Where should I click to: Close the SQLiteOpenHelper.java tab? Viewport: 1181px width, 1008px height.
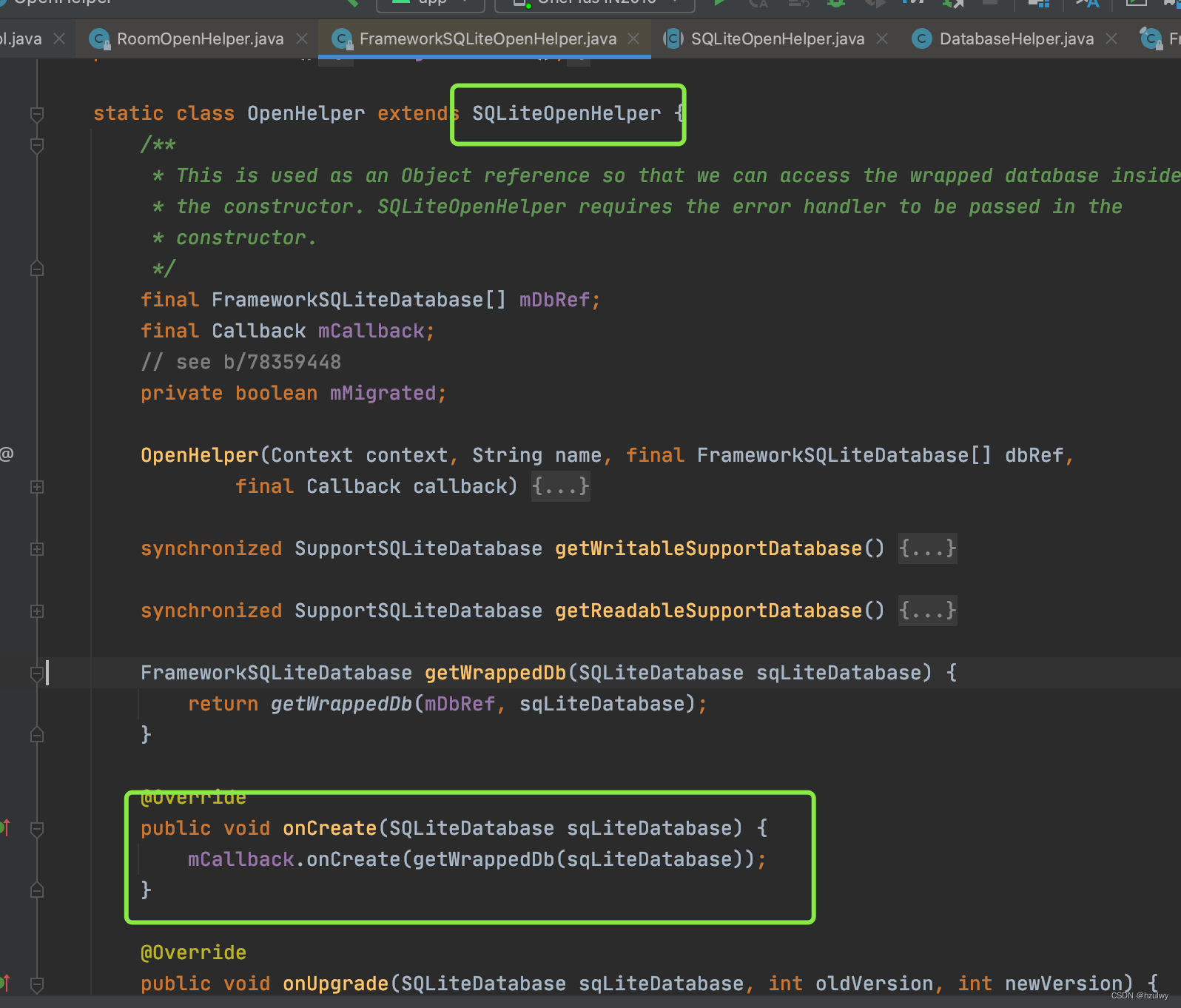pyautogui.click(x=882, y=38)
